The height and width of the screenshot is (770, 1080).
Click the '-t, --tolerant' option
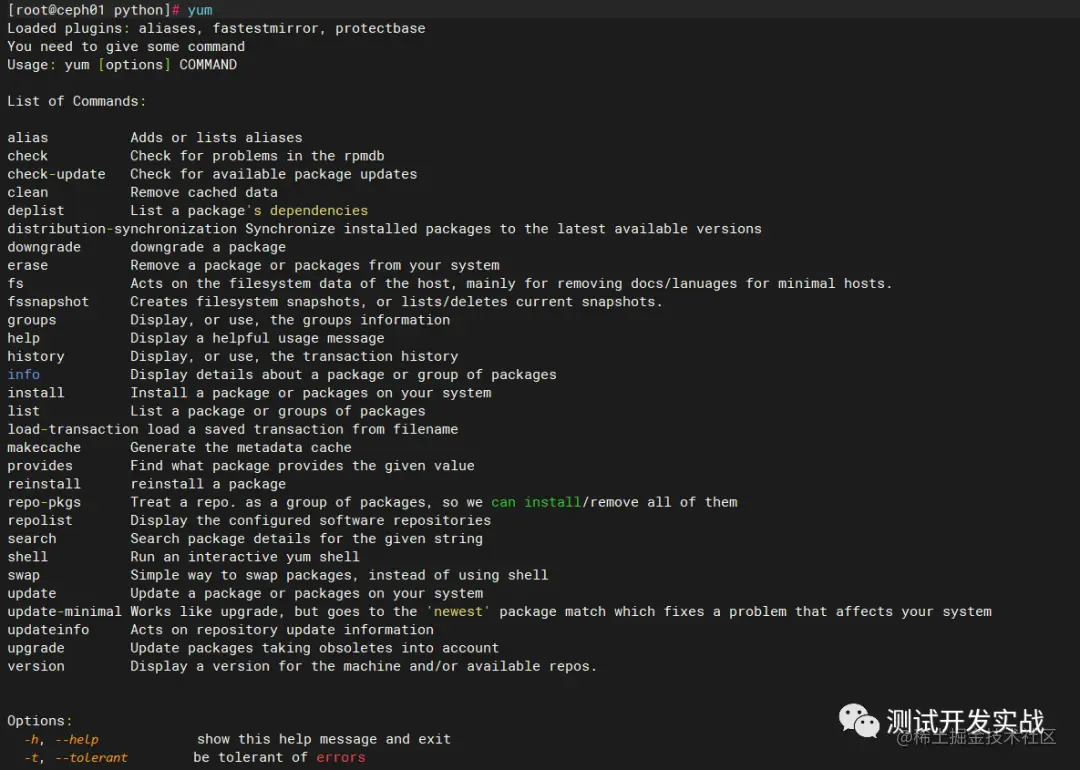tap(76, 758)
